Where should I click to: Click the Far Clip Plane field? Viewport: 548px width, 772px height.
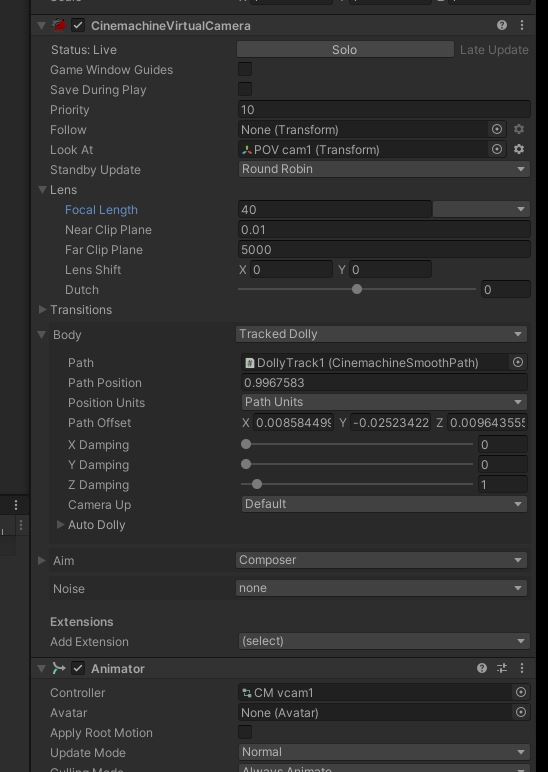click(x=384, y=250)
